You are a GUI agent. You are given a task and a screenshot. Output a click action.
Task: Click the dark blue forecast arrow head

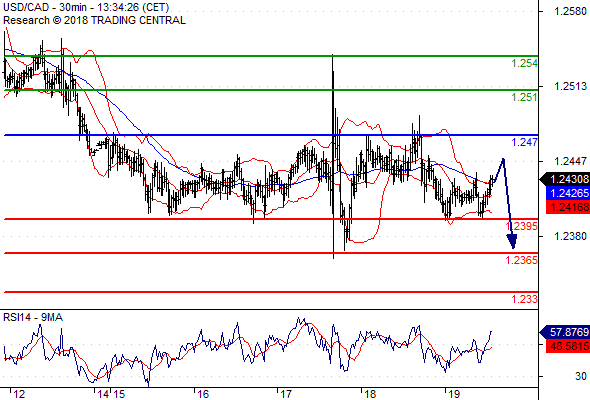pyautogui.click(x=512, y=241)
